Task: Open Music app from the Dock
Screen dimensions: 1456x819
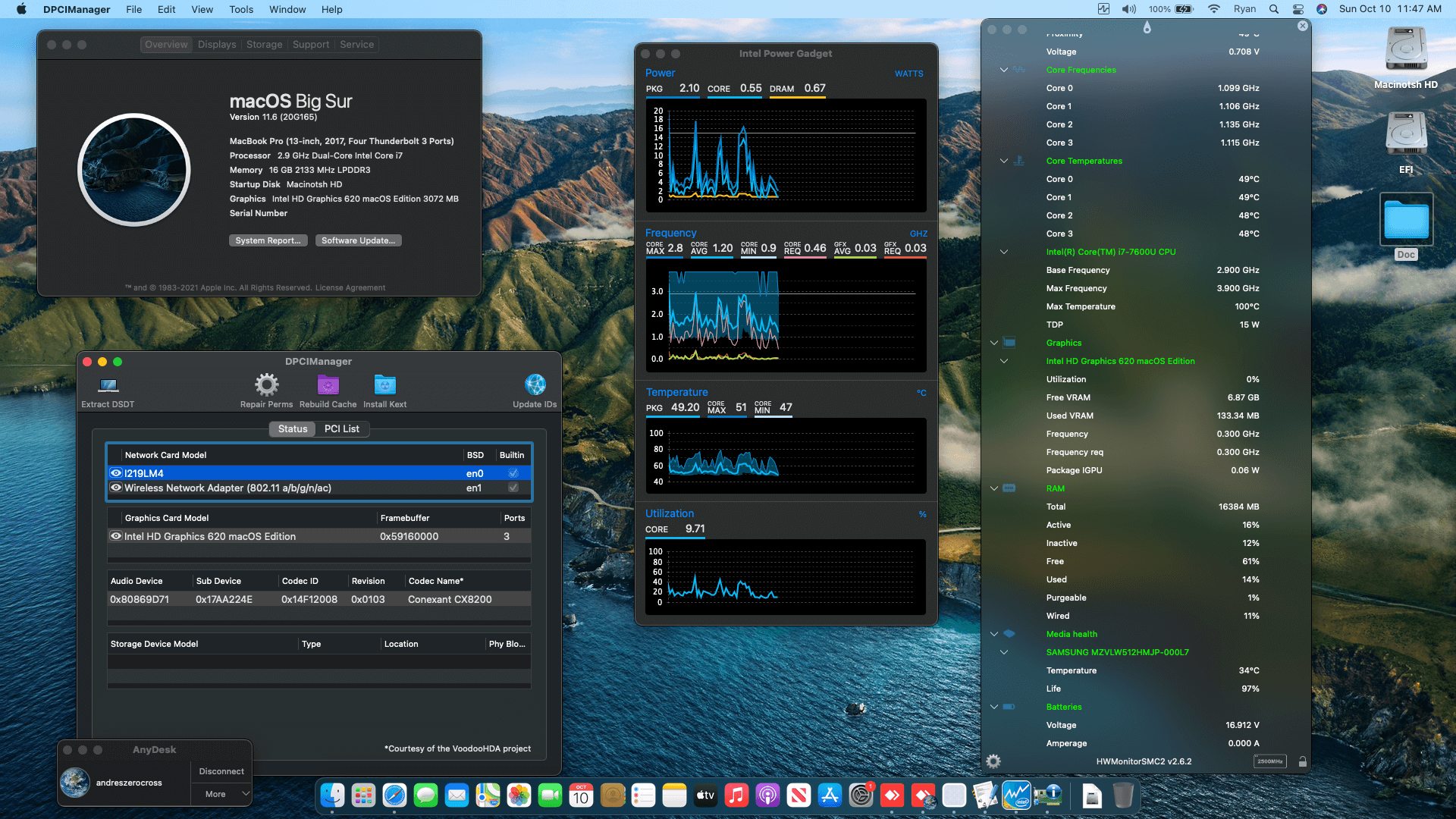Action: (736, 795)
